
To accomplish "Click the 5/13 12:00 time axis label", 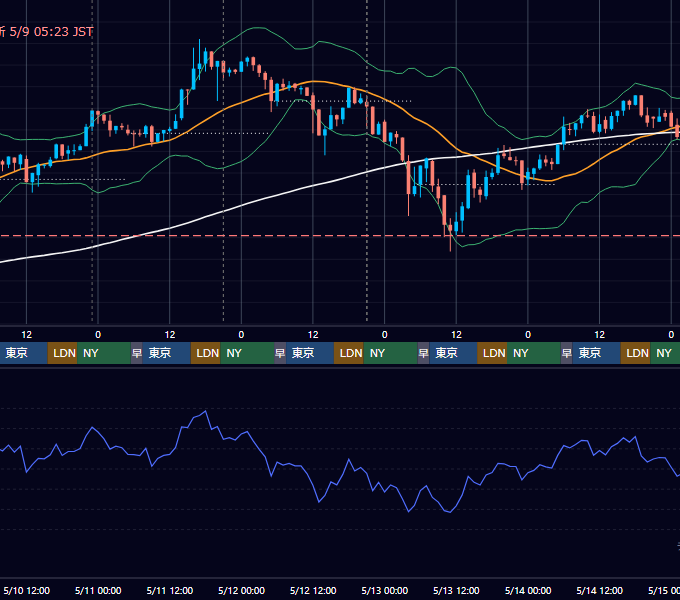I will 456,590.
